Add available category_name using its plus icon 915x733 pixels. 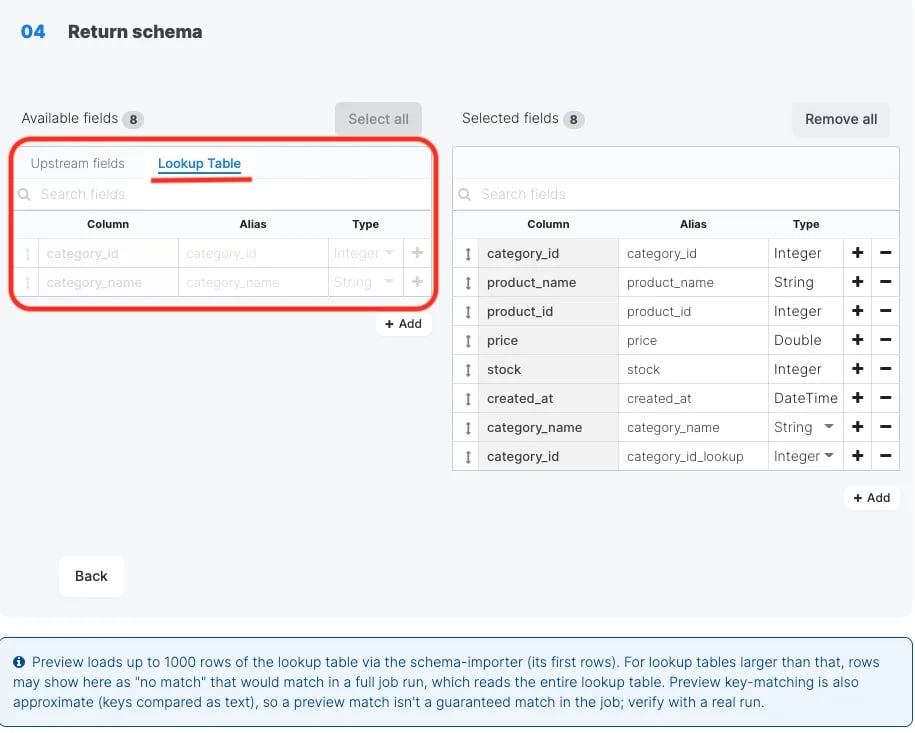(x=417, y=282)
